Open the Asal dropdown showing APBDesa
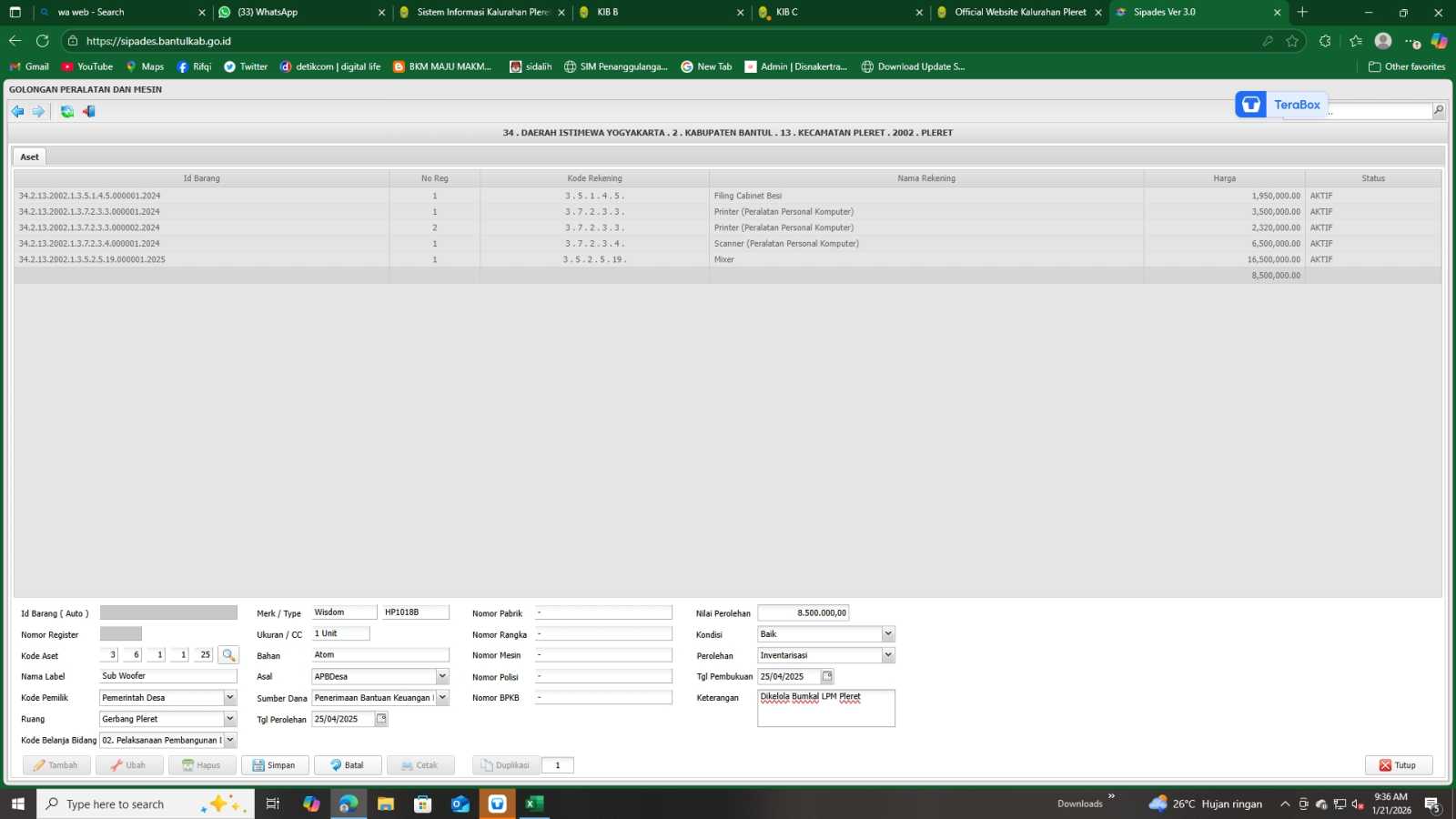Viewport: 1456px width, 819px height. [442, 676]
